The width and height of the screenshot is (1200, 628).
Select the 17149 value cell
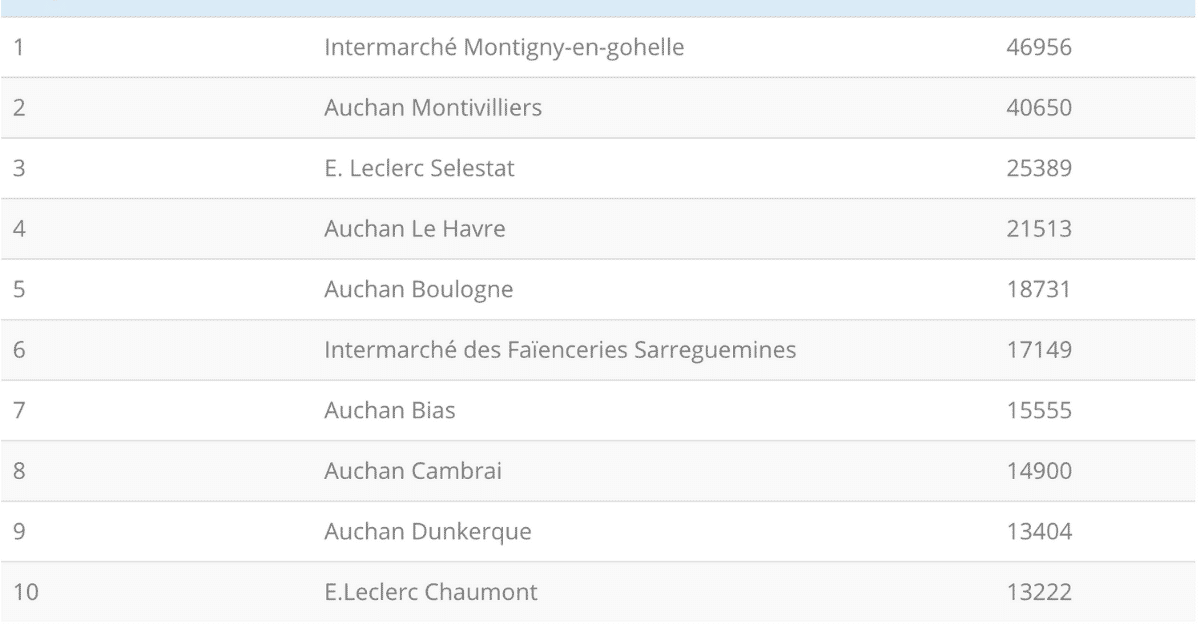(x=1039, y=350)
